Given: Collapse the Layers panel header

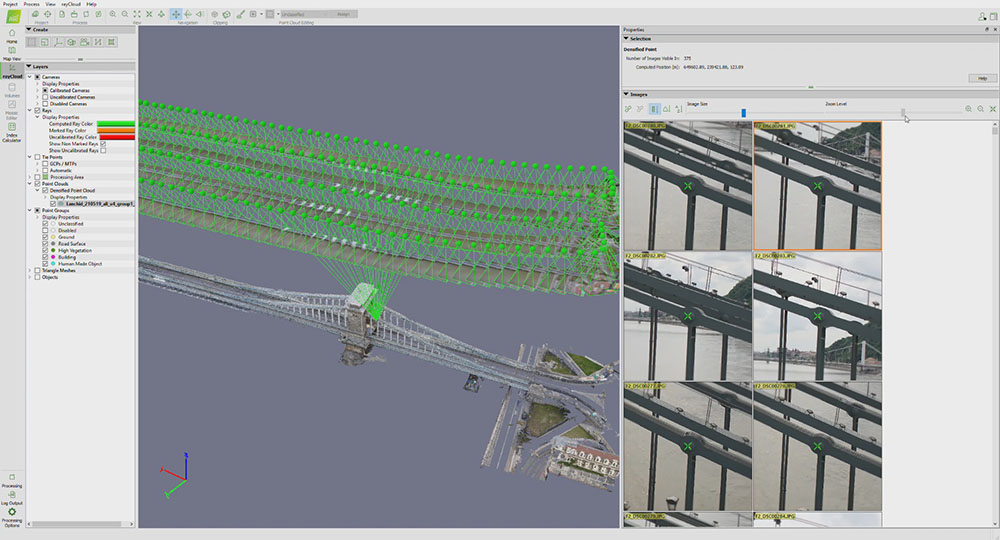Looking at the screenshot, I should (x=29, y=66).
